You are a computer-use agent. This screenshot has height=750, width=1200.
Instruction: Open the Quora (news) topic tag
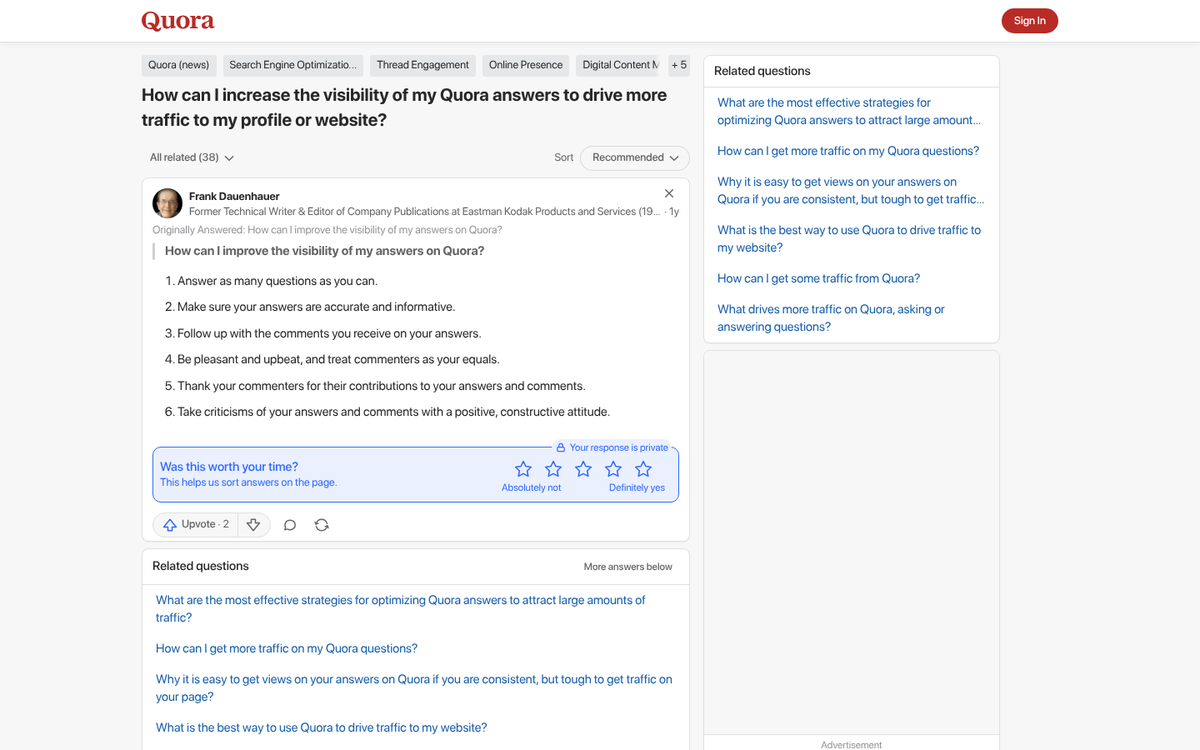point(178,65)
